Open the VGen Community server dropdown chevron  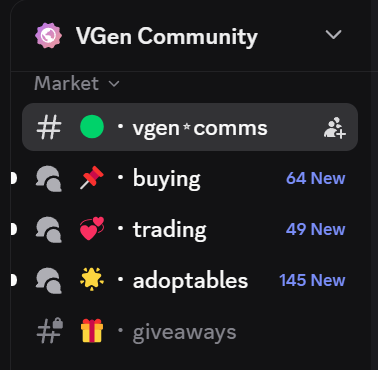coord(333,34)
